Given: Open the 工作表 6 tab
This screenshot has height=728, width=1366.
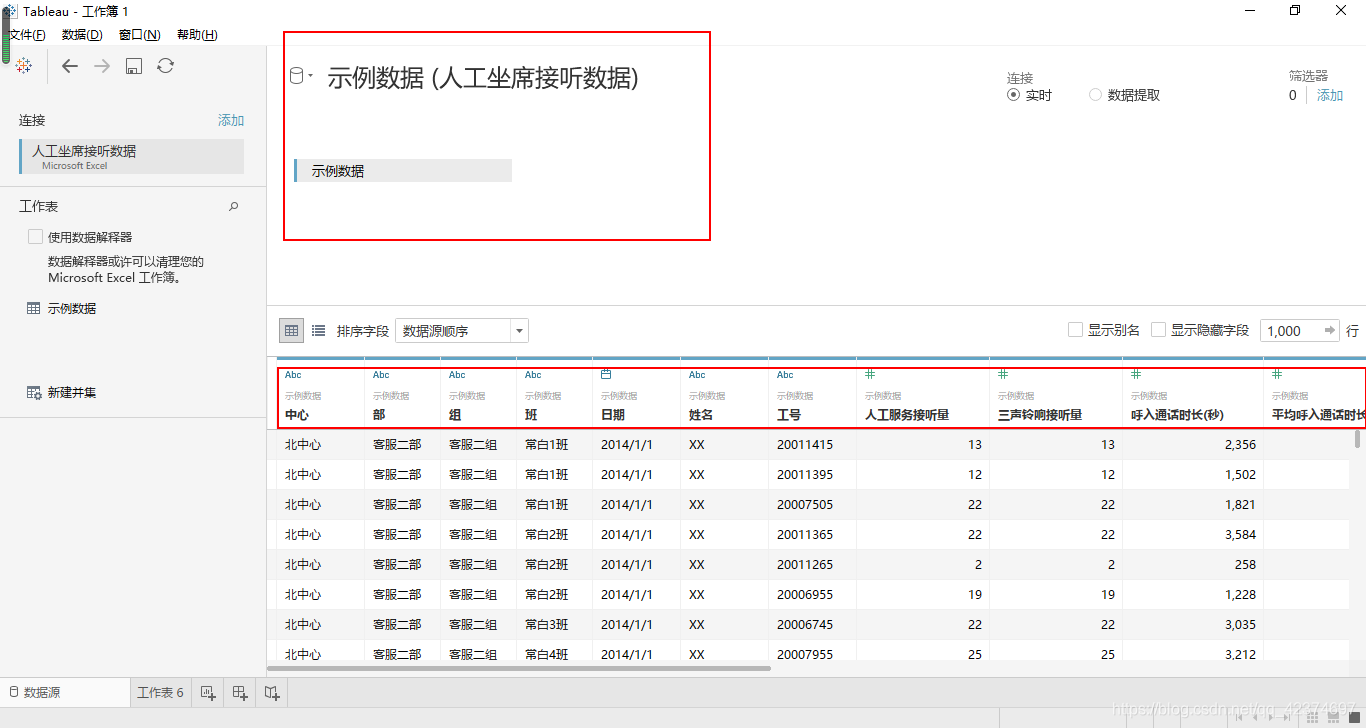Looking at the screenshot, I should click(x=160, y=692).
